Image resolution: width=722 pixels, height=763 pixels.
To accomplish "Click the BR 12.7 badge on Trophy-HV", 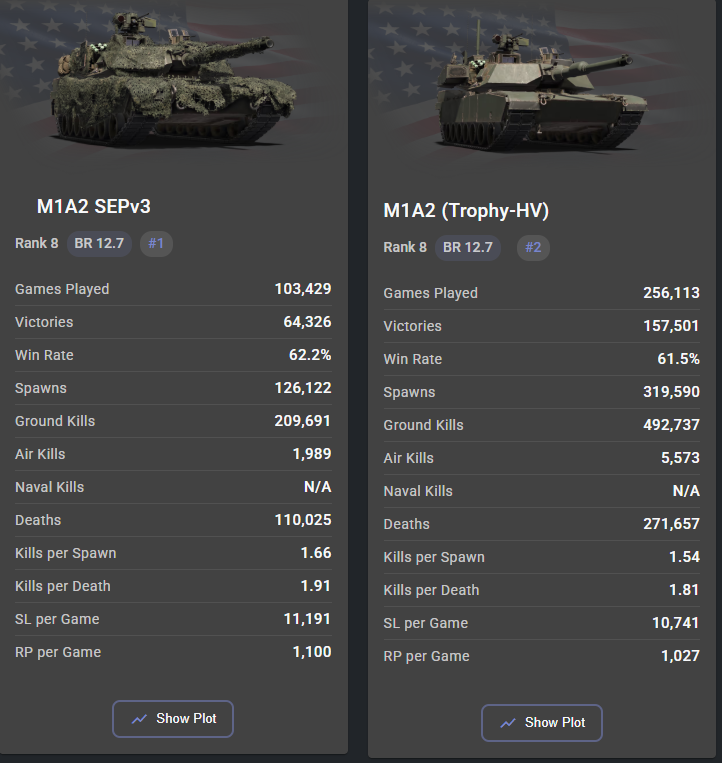I will [468, 247].
